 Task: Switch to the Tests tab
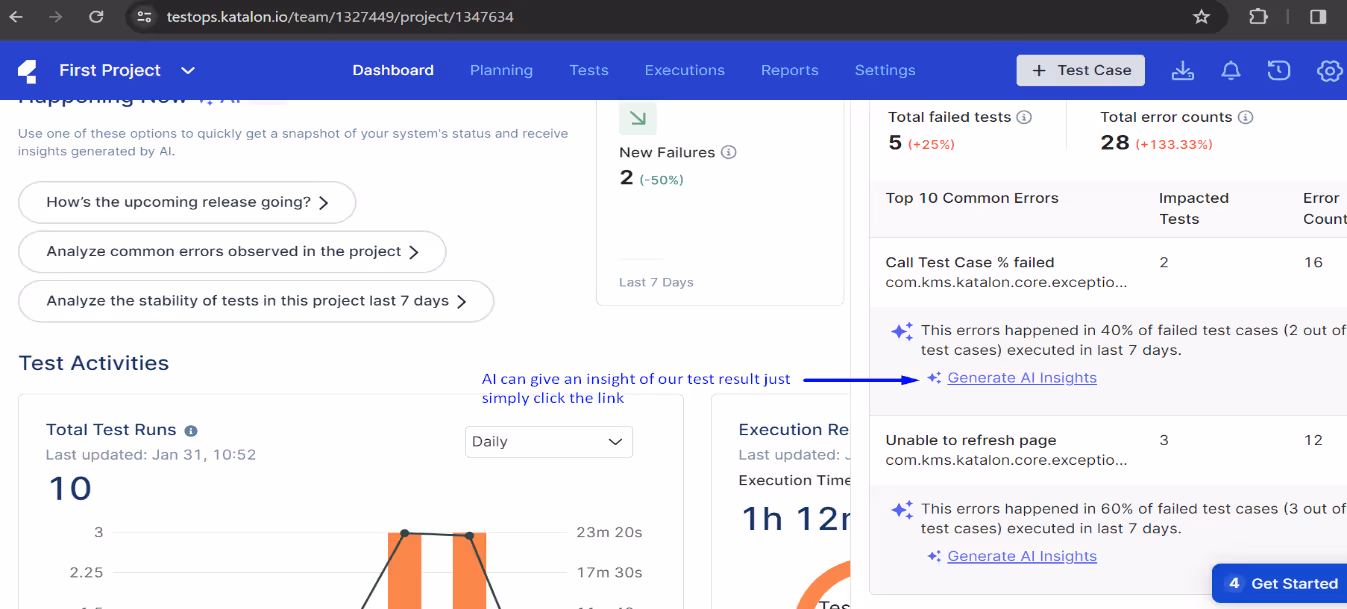pos(589,70)
